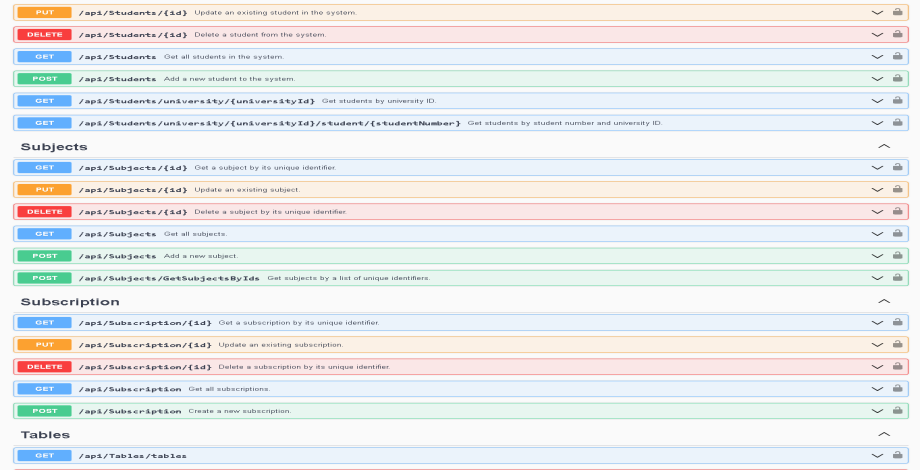Click lock icon on PUT /api/Students/{id}
Image resolution: width=920 pixels, height=470 pixels.
click(x=897, y=13)
